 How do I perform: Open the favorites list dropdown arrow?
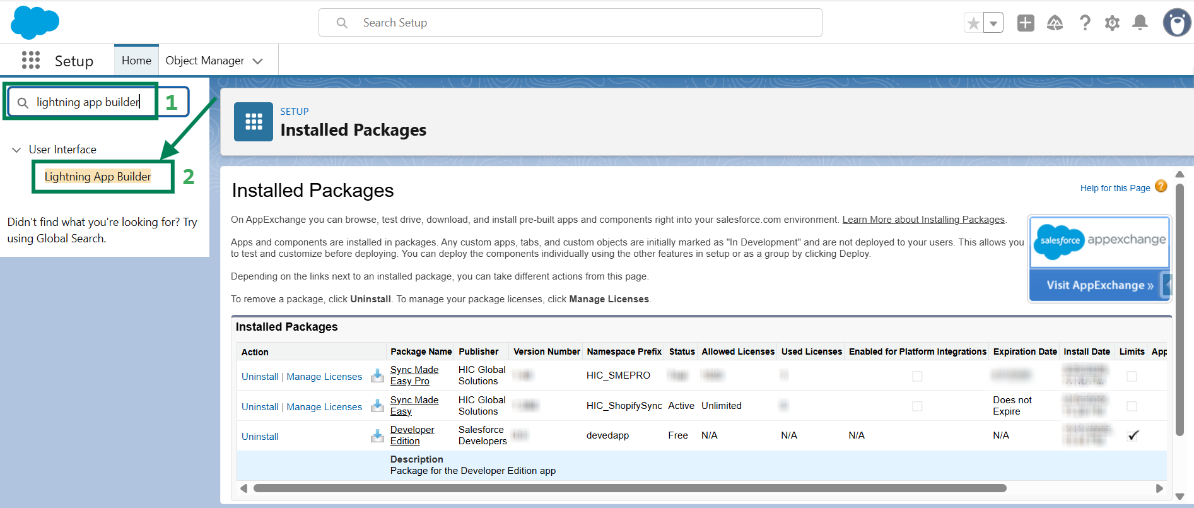(x=993, y=23)
